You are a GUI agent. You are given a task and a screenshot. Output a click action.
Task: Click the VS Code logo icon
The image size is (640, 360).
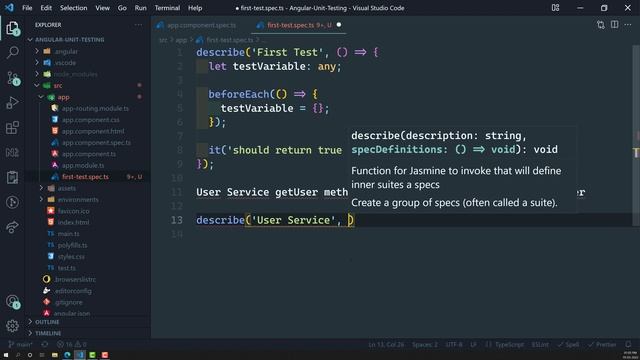click(9, 7)
